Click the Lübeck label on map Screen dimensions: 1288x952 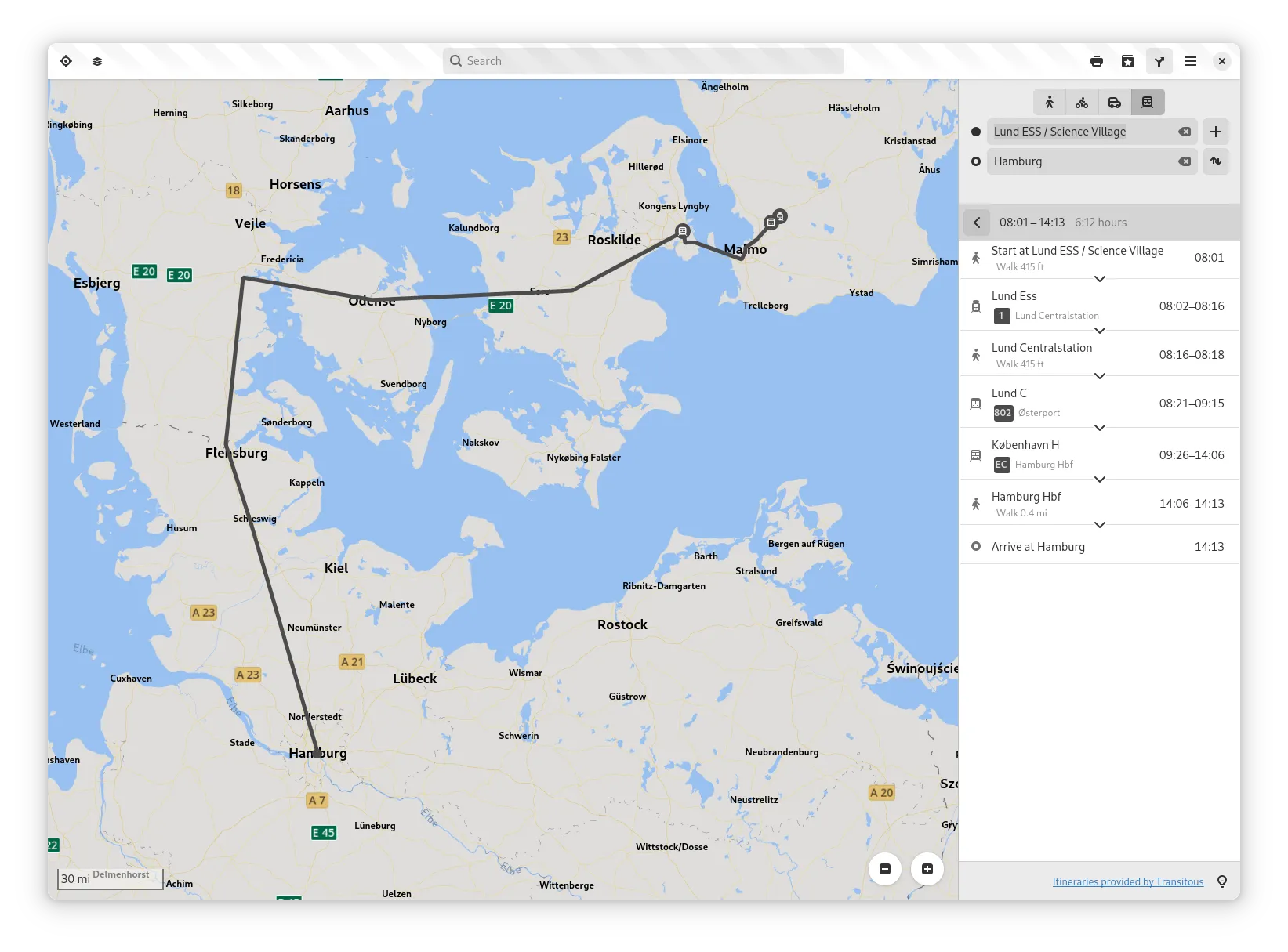tap(415, 679)
